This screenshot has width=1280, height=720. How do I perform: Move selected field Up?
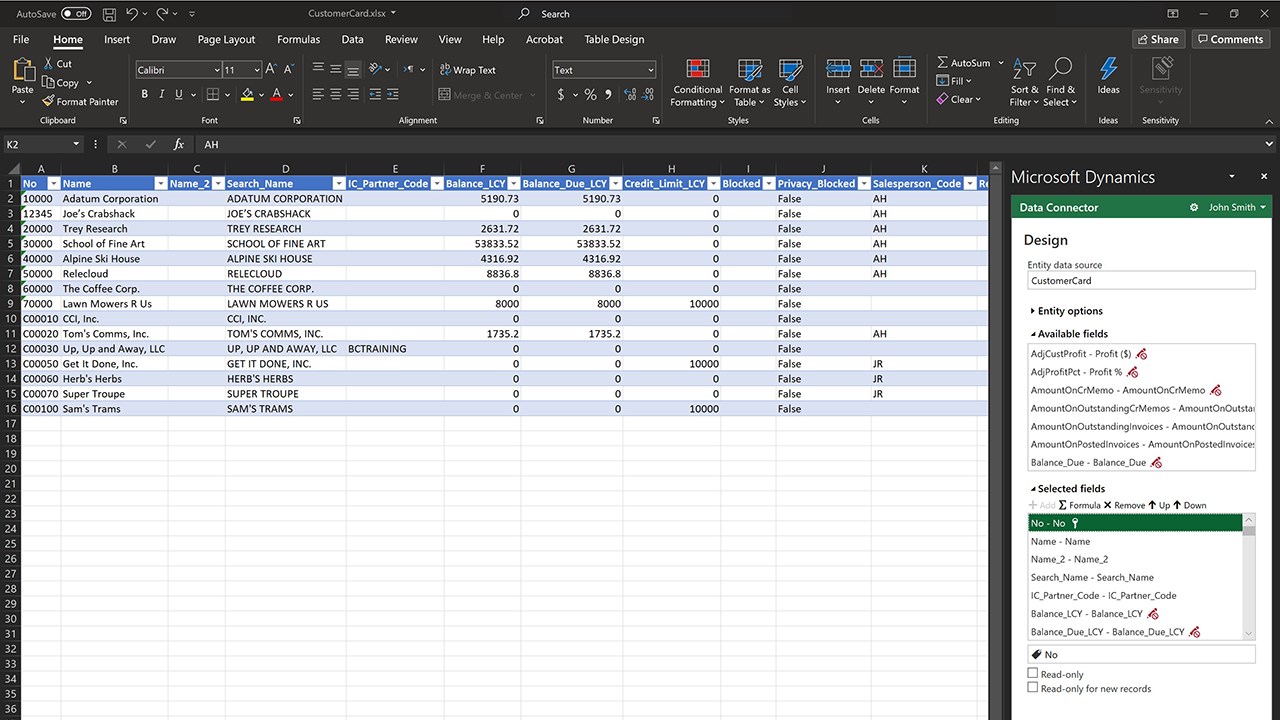click(1160, 505)
